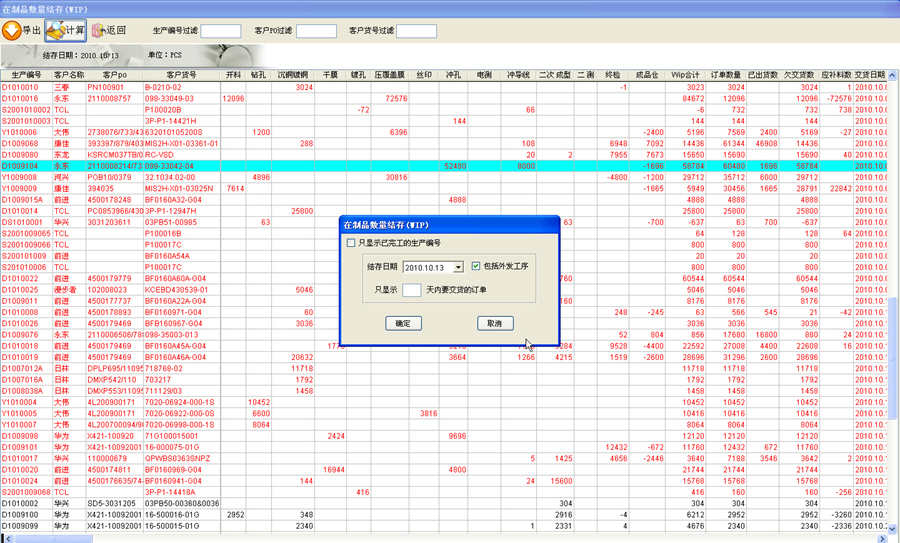
Task: Click cell KCEBD430539-01
Action: pyautogui.click(x=176, y=290)
